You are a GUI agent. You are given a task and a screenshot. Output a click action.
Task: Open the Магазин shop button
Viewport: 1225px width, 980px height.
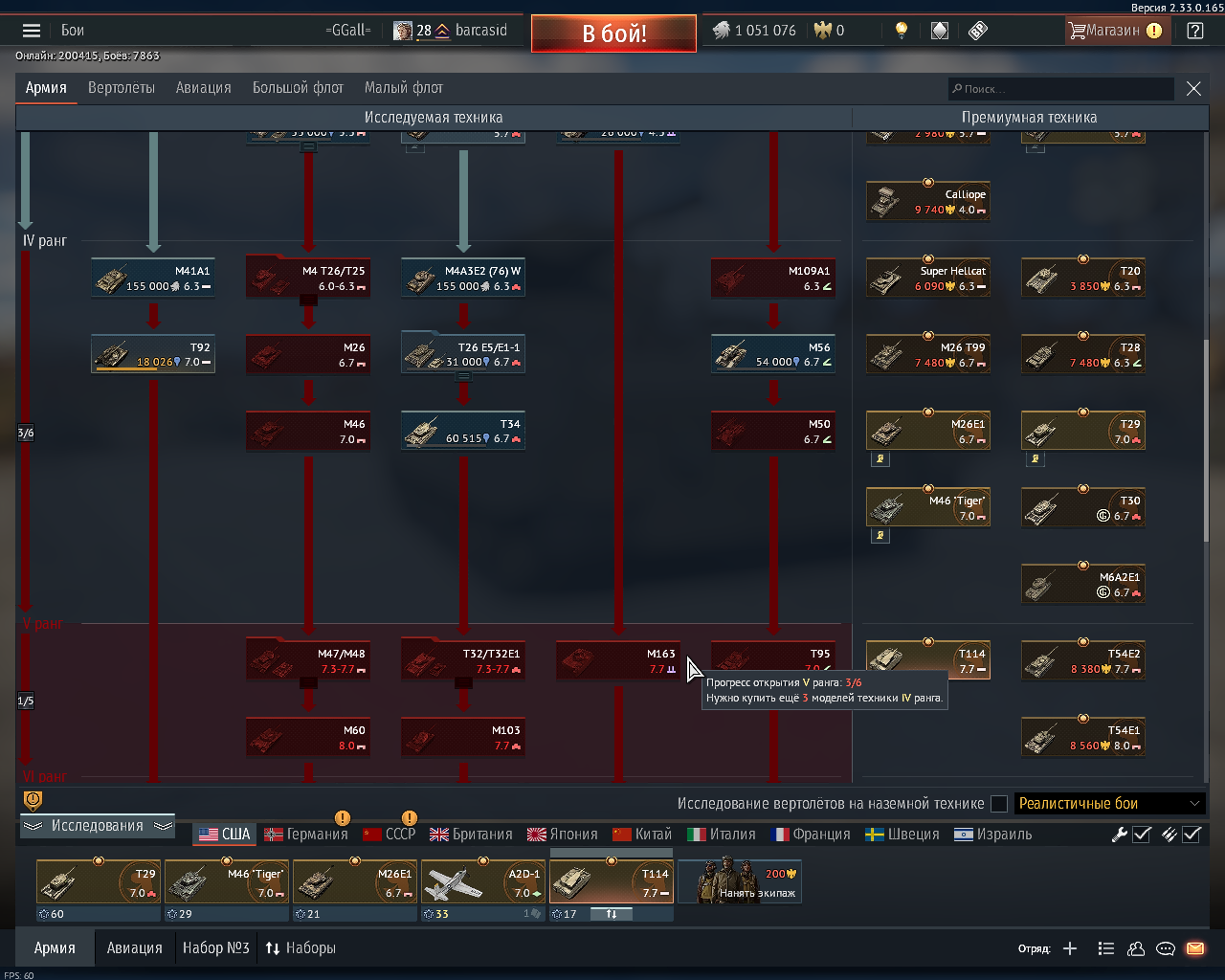1116,31
